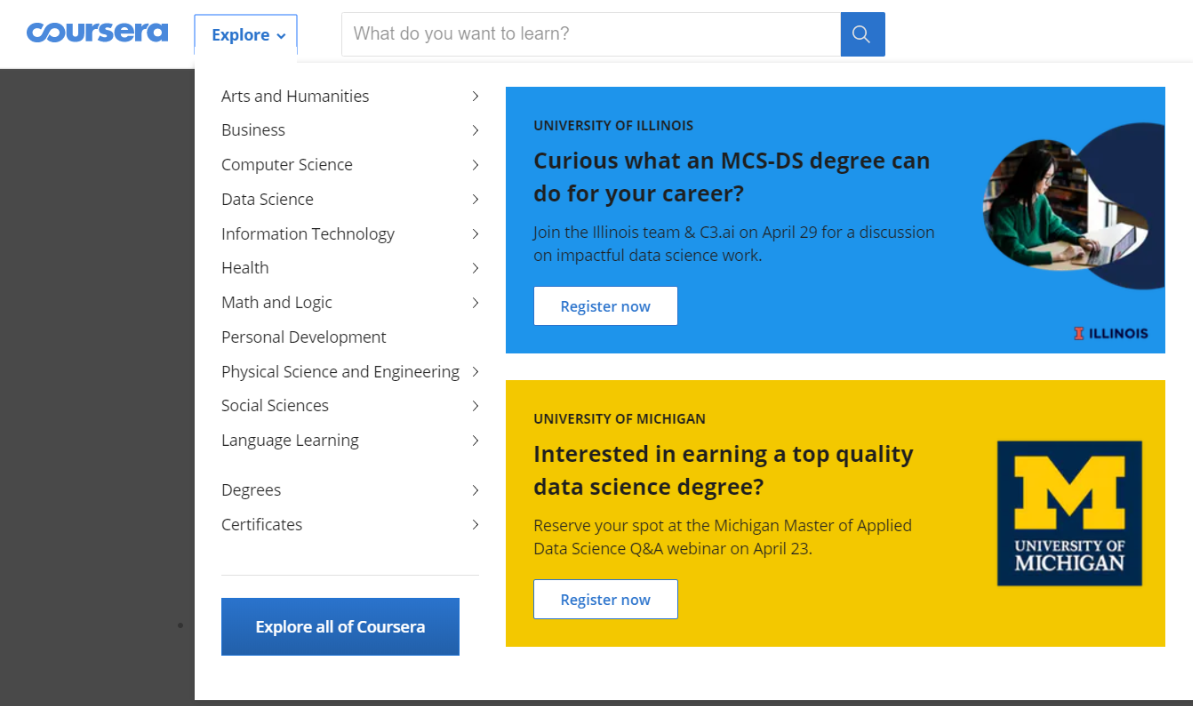Open the Michigan data science degree headline
Viewport: 1193px width, 706px height.
(723, 470)
